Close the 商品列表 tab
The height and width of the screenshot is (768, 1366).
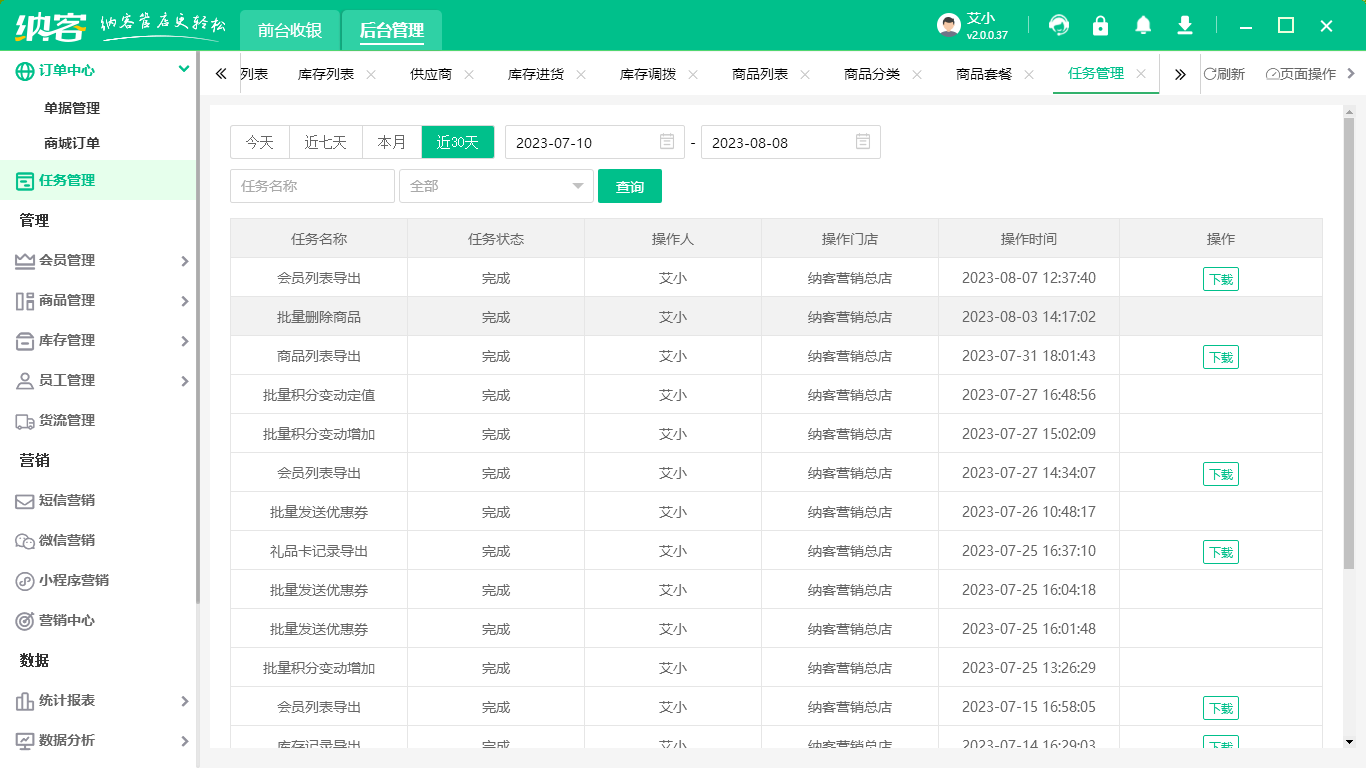point(805,74)
